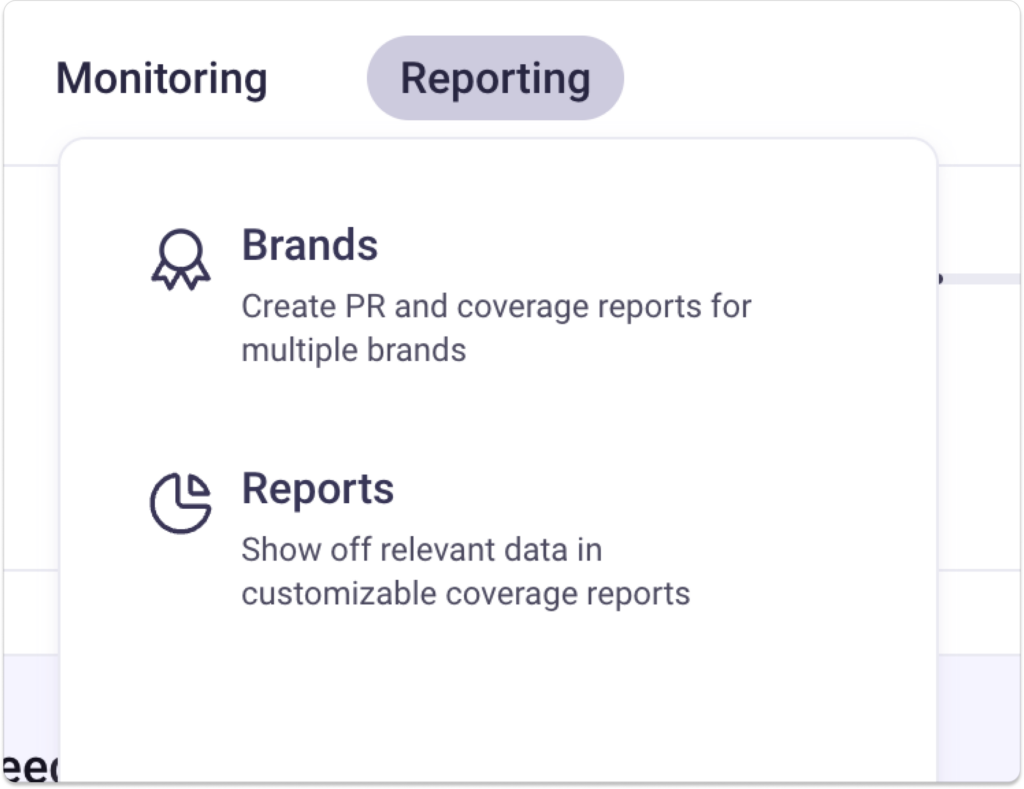Screen dimensions: 1024x789
Task: Select the Reports heading in the menu
Action: [318, 489]
